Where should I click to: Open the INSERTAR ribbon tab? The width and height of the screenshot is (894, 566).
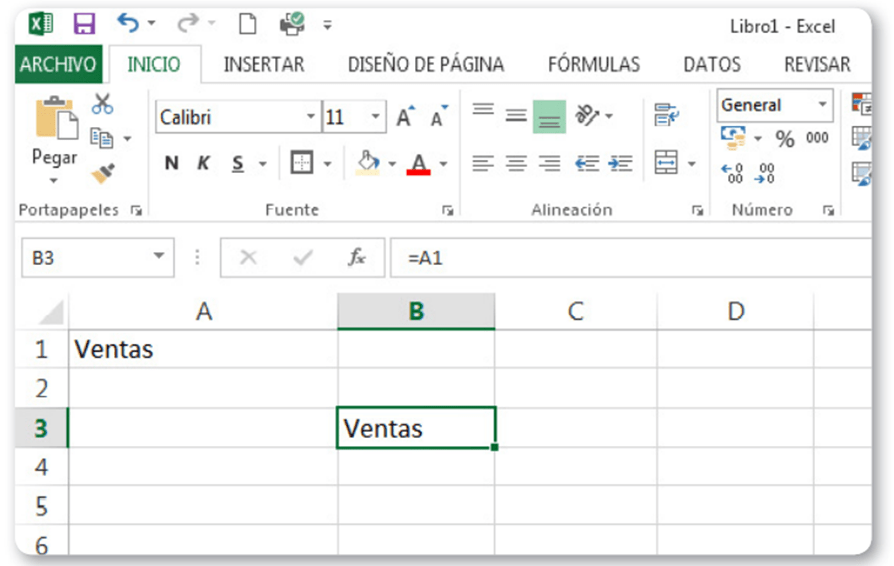pyautogui.click(x=264, y=64)
